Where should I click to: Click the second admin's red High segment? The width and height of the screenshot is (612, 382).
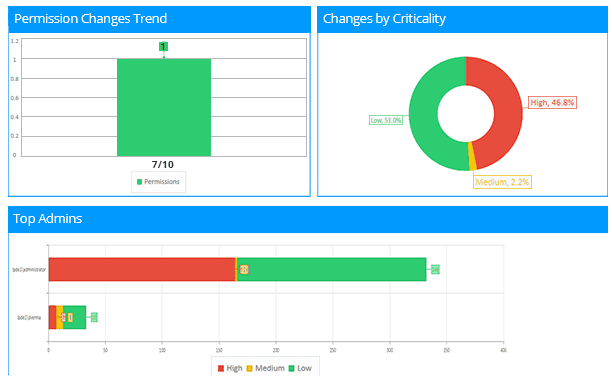pyautogui.click(x=52, y=317)
